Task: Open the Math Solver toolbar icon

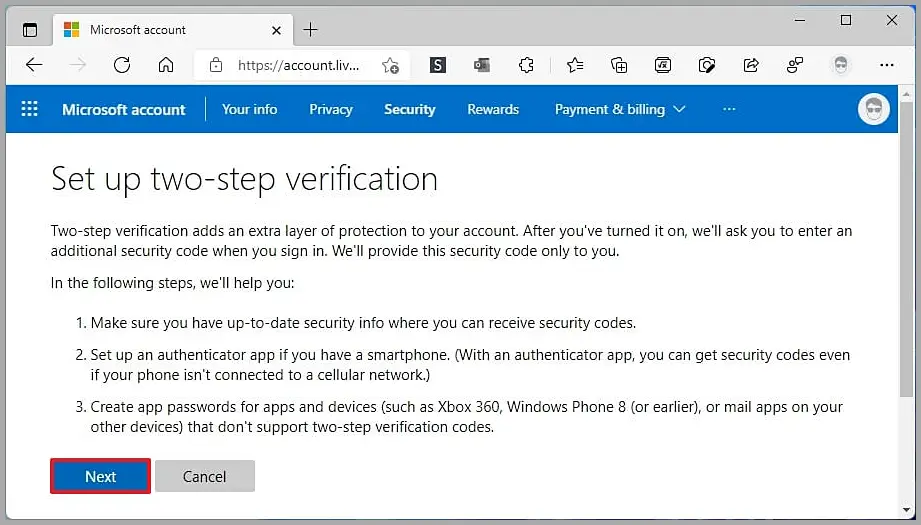Action: [x=663, y=65]
